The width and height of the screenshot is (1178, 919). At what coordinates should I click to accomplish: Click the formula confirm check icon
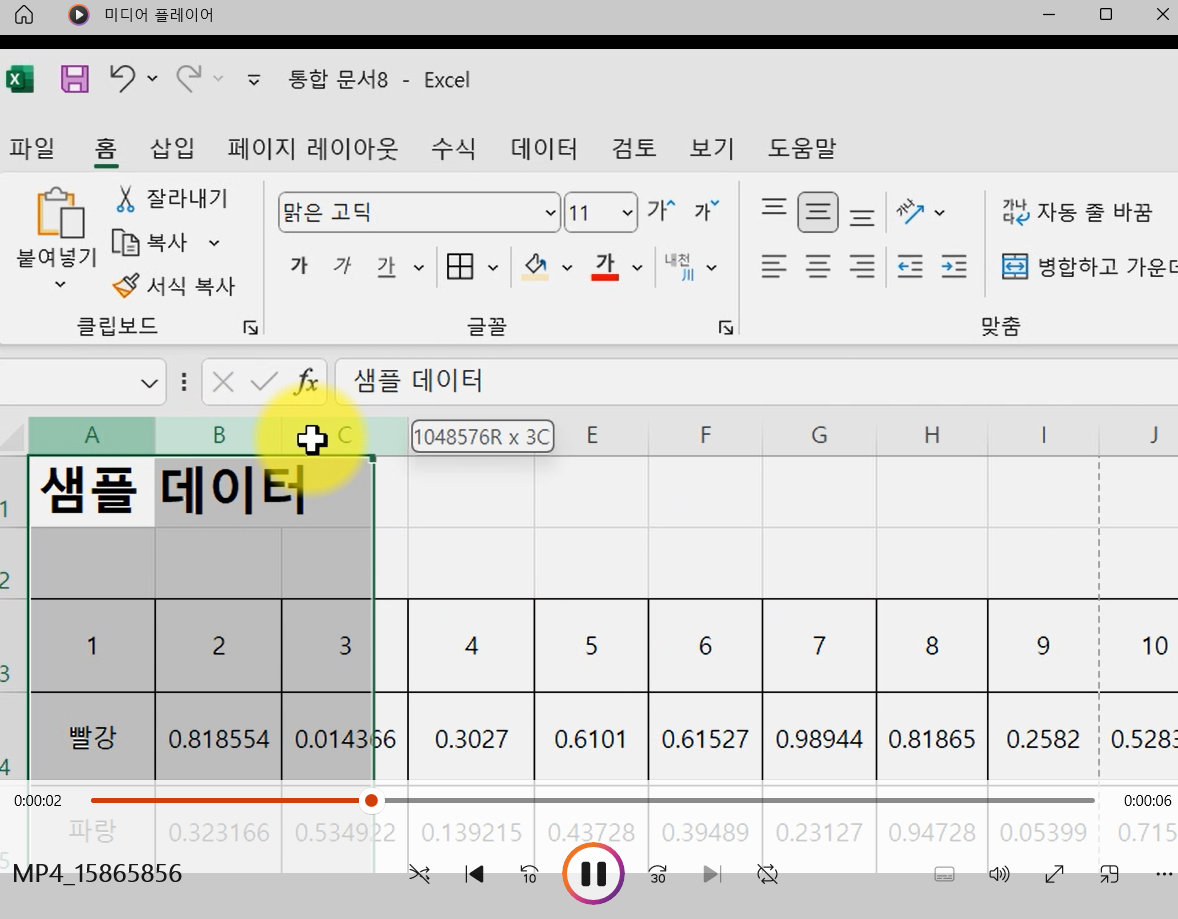click(x=264, y=382)
